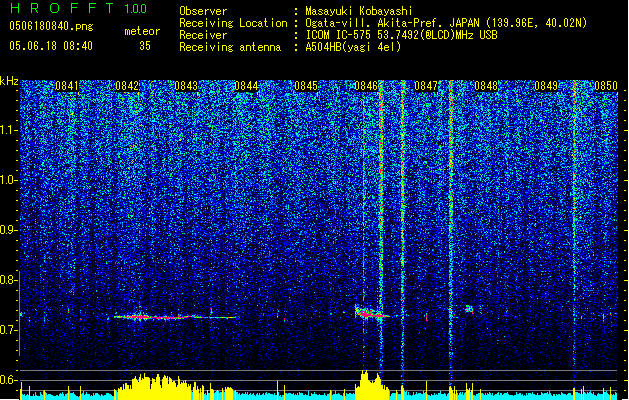Click the small faint echo before 0848
Image resolution: width=629 pixels, height=400 pixels.
(469, 309)
